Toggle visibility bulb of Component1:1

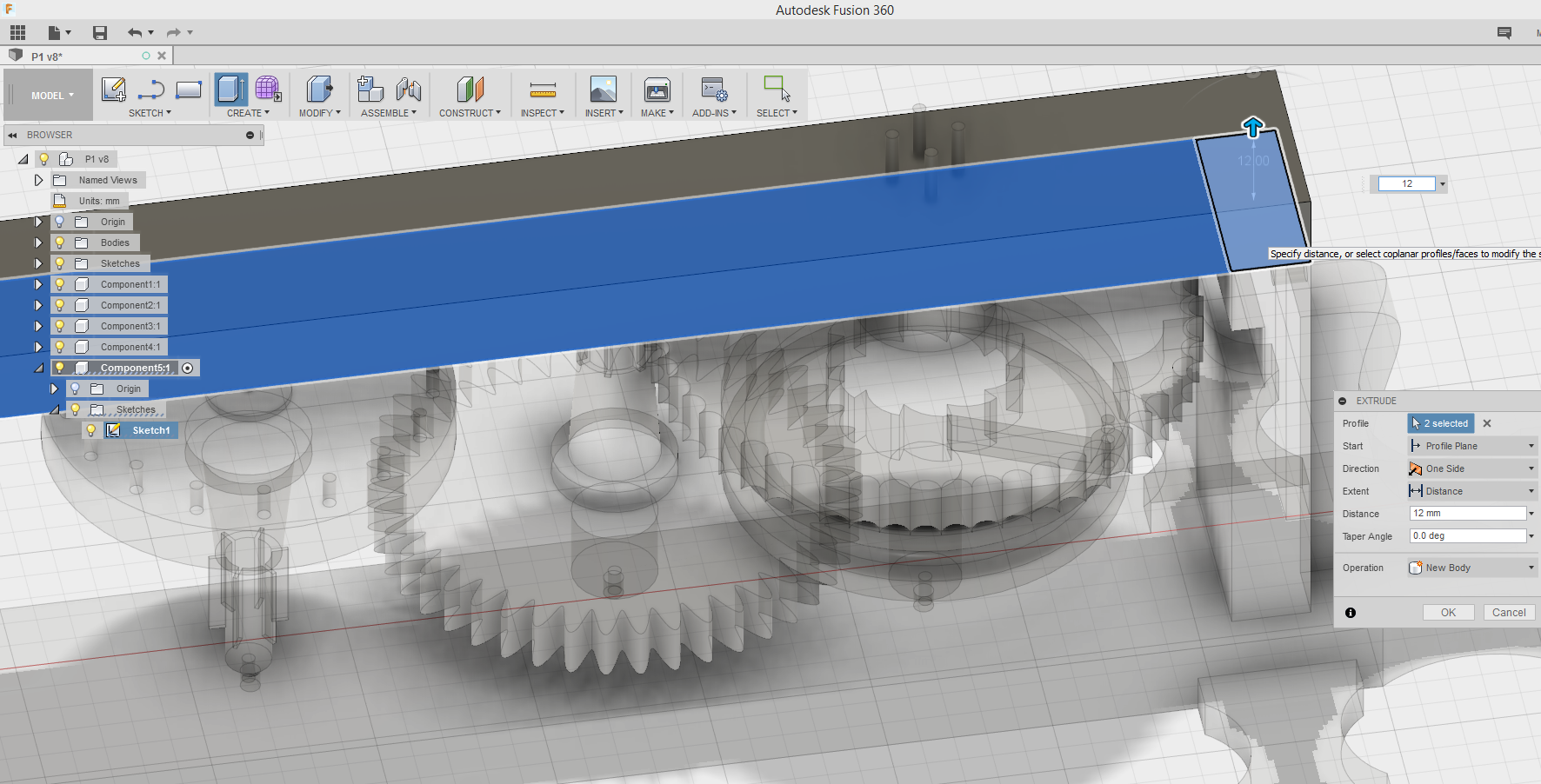60,284
